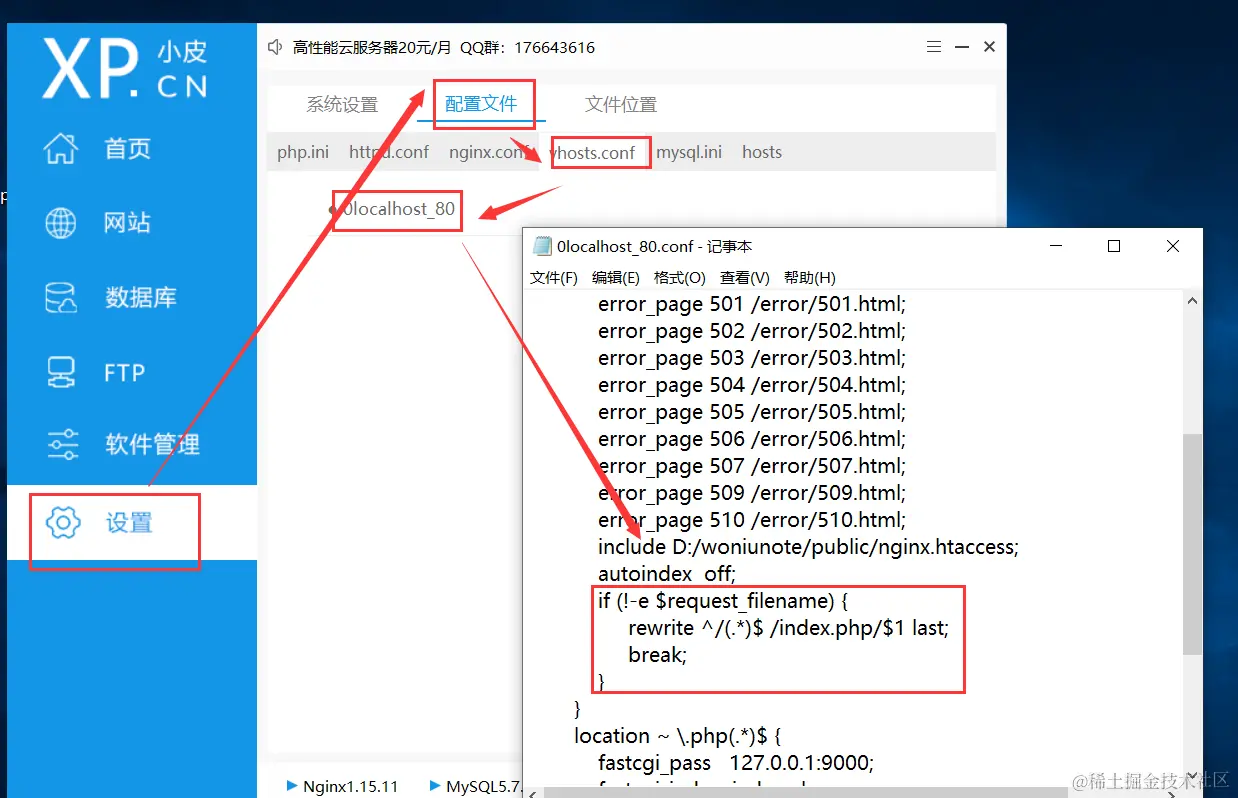
Task: Minimize the Notepad window
Action: [x=1055, y=246]
